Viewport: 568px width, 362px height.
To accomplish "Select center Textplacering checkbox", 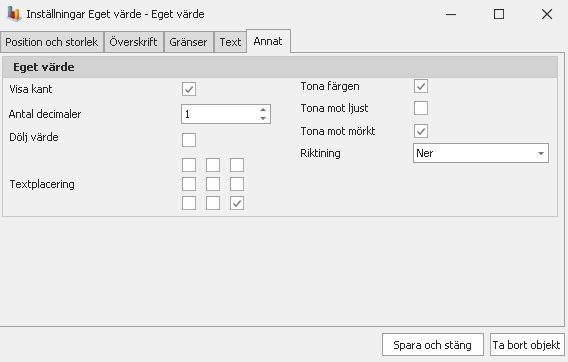I will click(x=213, y=184).
